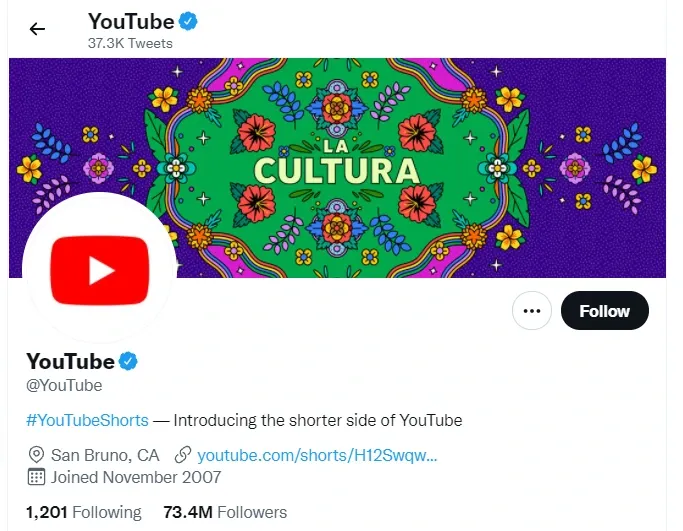
Task: Click the back arrow icon
Action: click(x=38, y=29)
